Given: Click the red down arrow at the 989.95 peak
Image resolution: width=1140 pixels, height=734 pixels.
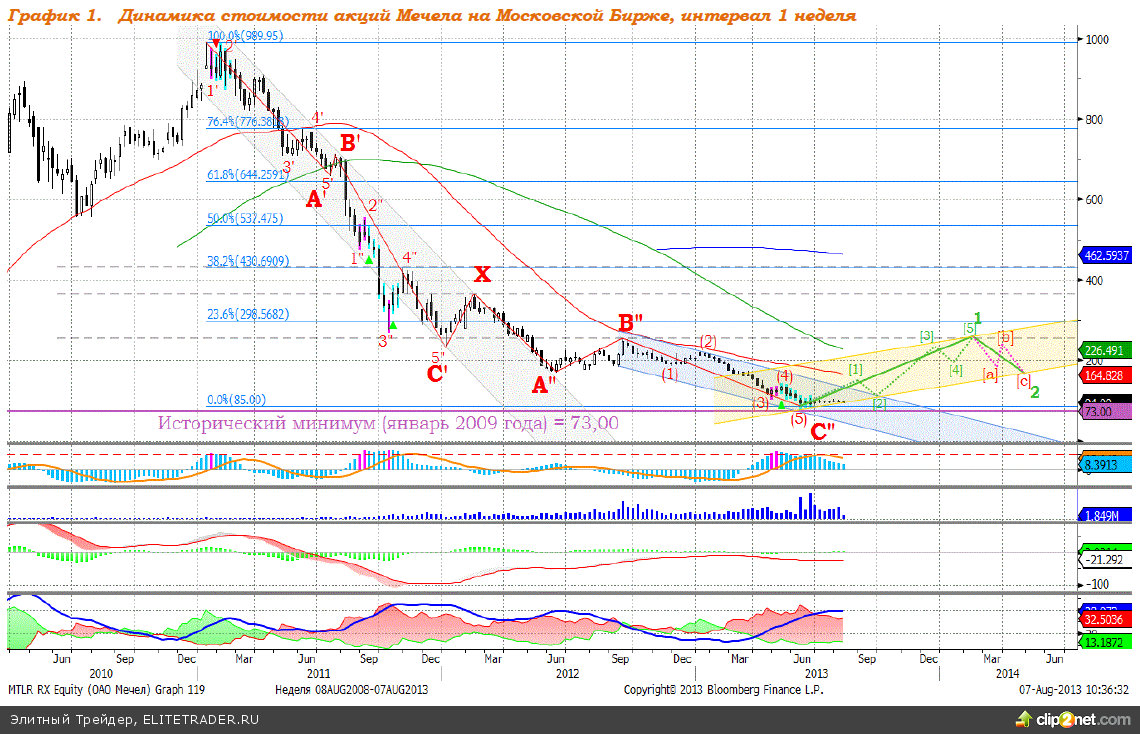Looking at the screenshot, I should pos(216,43).
